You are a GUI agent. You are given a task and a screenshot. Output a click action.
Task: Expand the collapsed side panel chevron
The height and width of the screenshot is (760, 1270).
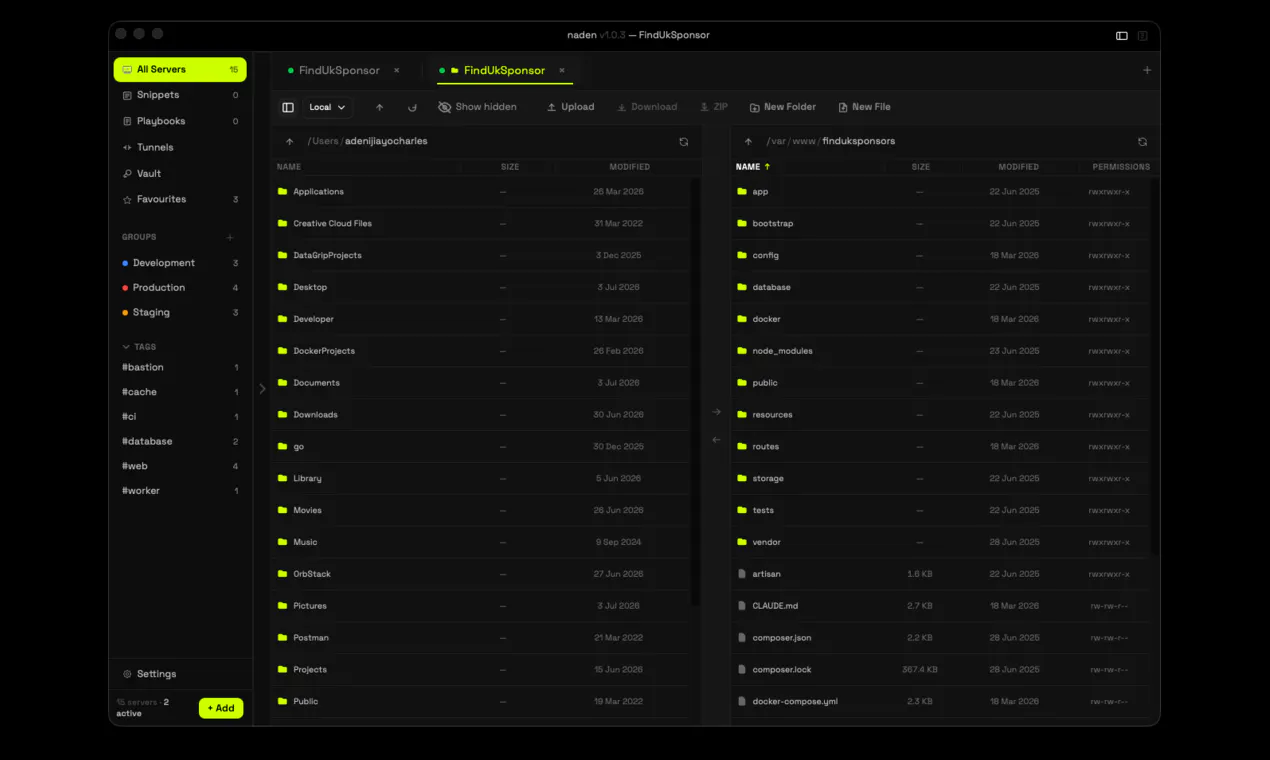262,389
